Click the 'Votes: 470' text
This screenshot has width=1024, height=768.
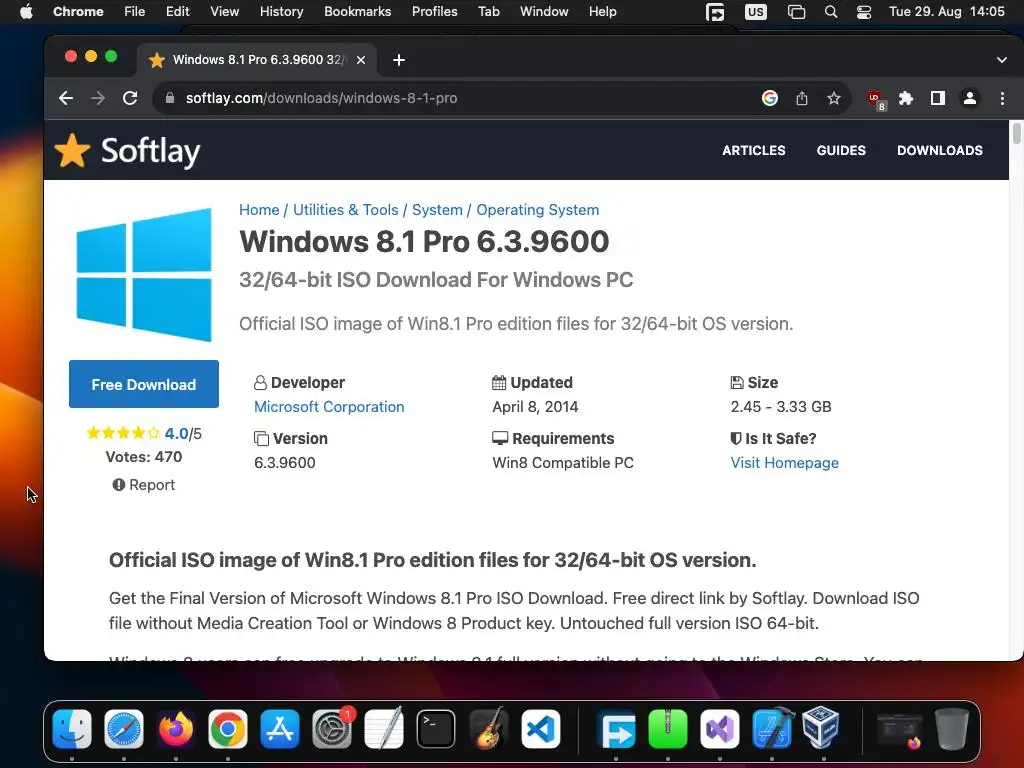tap(144, 456)
